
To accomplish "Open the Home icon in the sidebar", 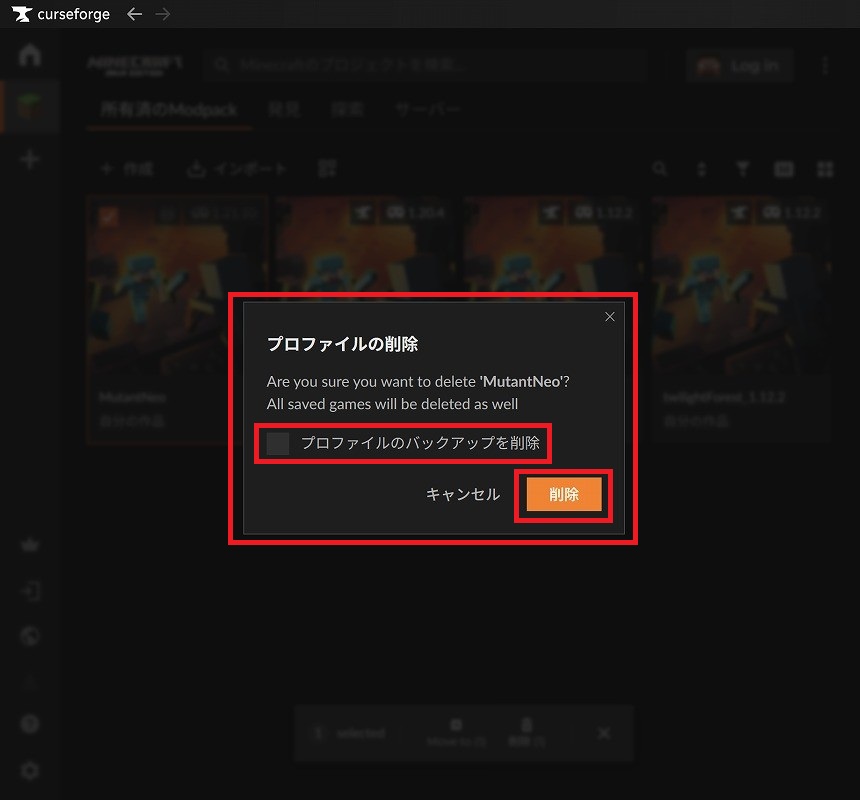I will 30,55.
